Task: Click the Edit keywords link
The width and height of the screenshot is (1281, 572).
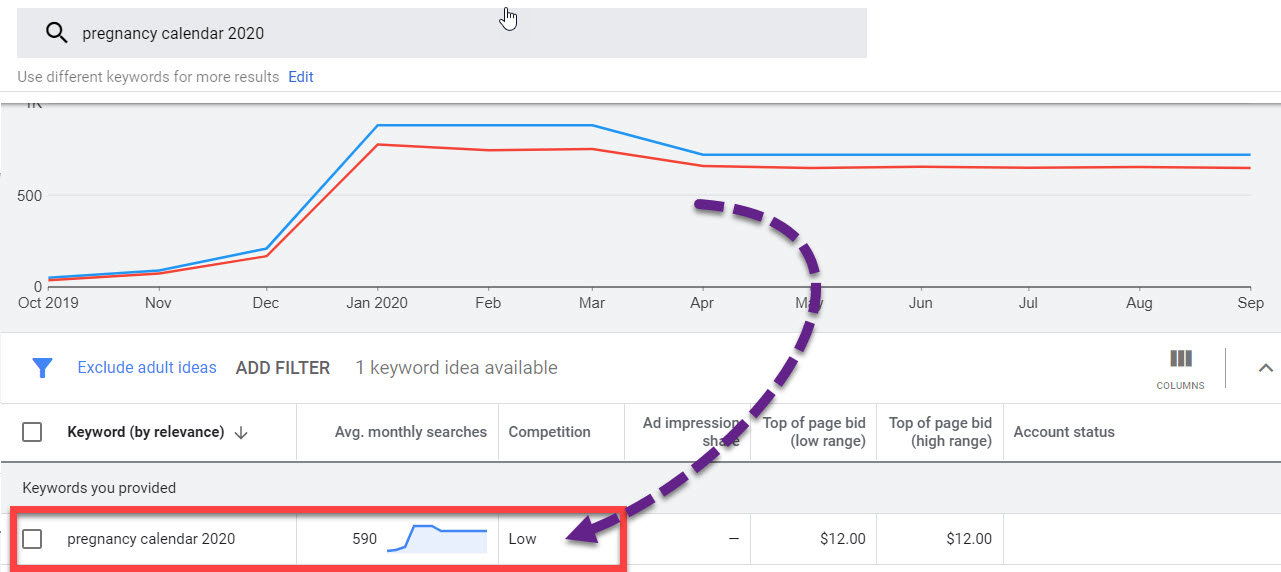Action: click(x=300, y=77)
